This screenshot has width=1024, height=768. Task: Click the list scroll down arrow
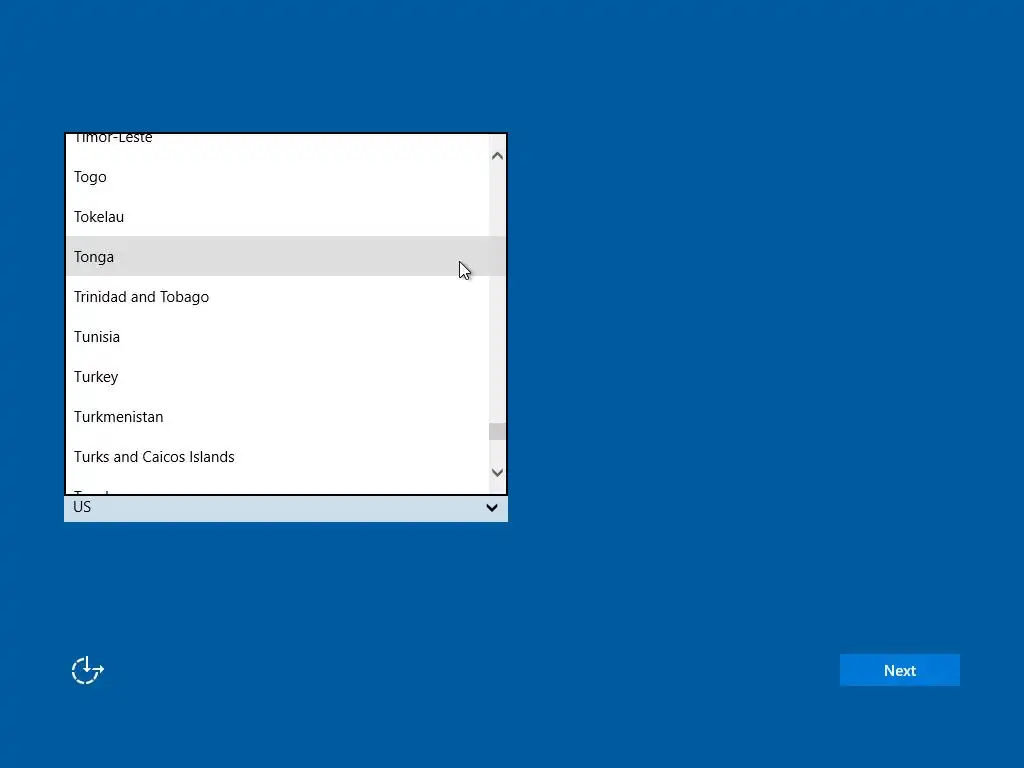[x=497, y=472]
